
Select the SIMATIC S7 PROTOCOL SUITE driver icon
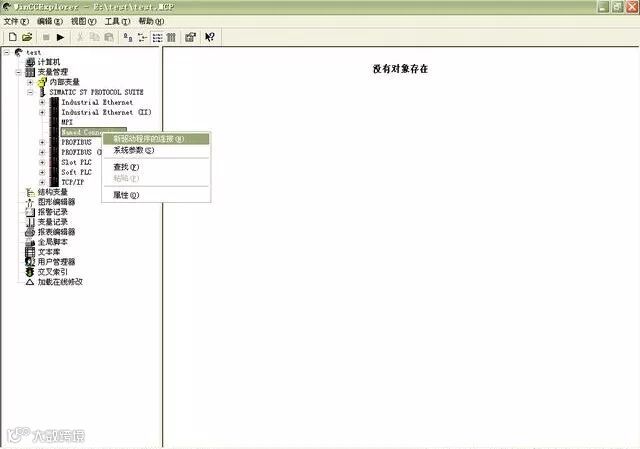point(42,92)
